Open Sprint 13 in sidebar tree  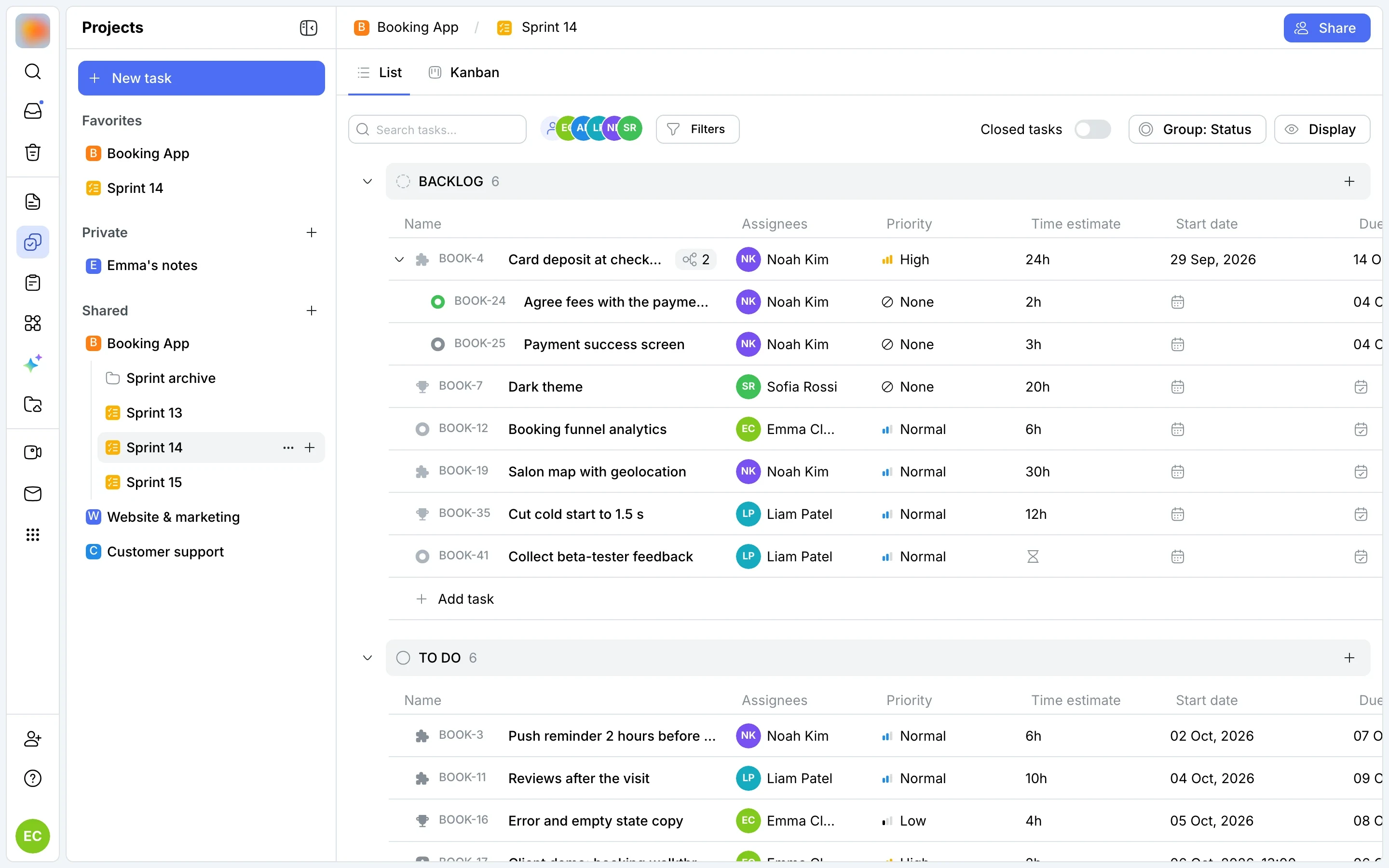[x=154, y=413]
